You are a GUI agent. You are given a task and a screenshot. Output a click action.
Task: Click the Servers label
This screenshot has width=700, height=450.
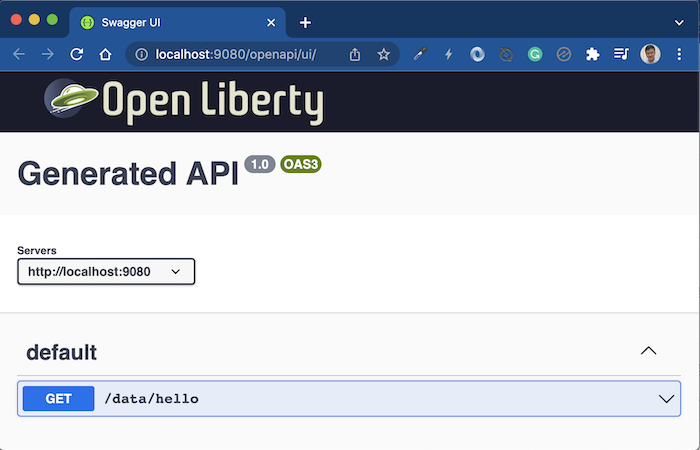tap(37, 250)
